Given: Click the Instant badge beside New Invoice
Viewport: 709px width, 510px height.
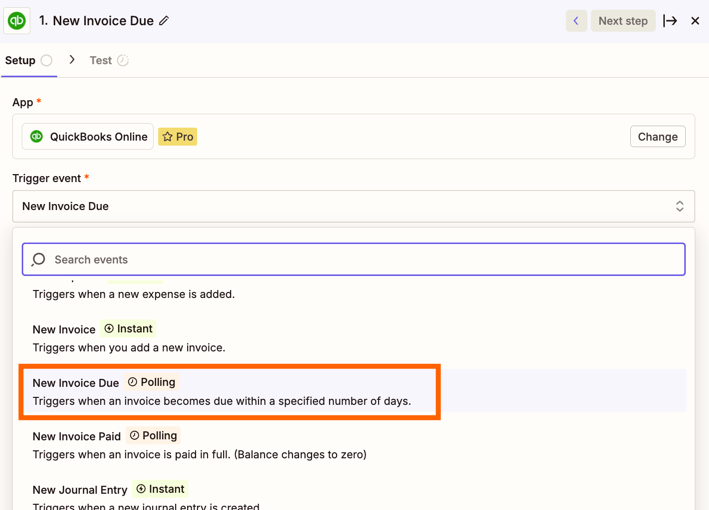Looking at the screenshot, I should [128, 329].
